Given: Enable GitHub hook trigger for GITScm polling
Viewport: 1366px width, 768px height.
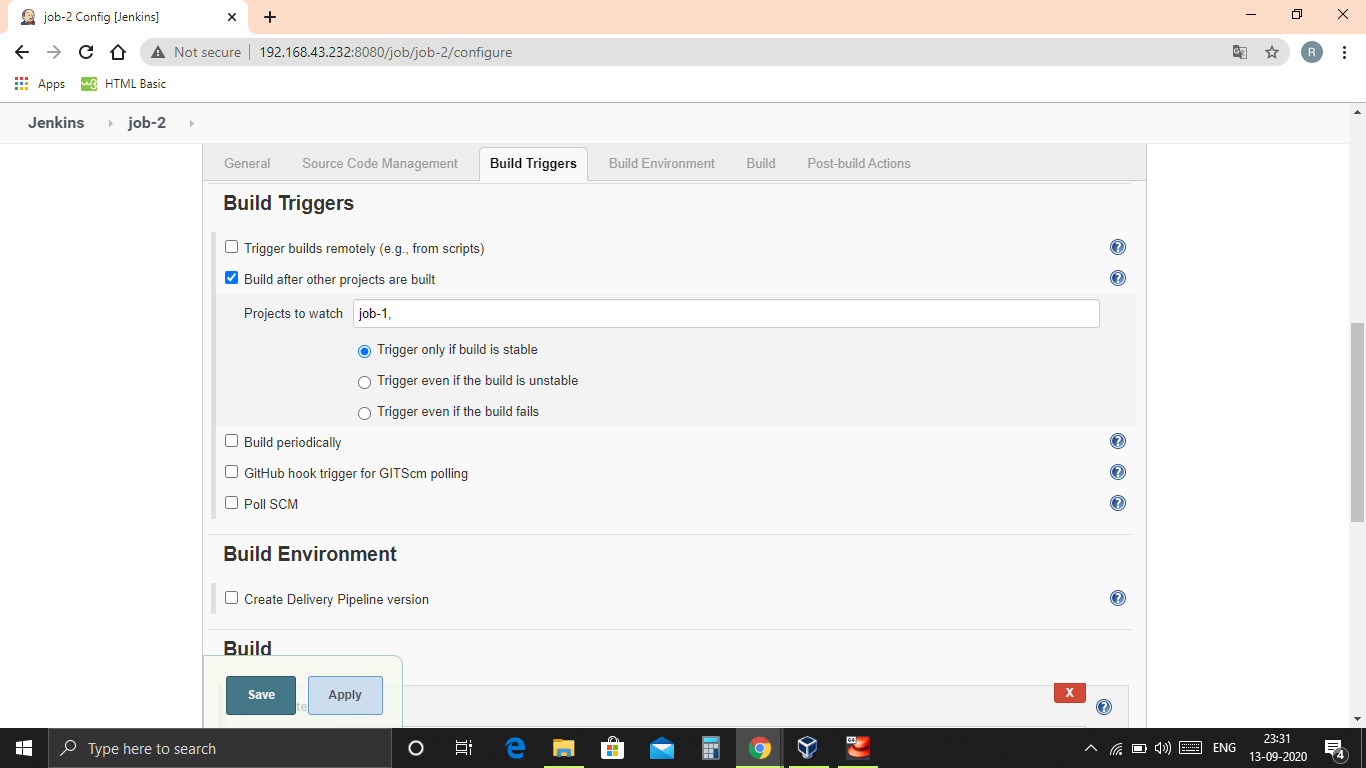Looking at the screenshot, I should point(231,472).
